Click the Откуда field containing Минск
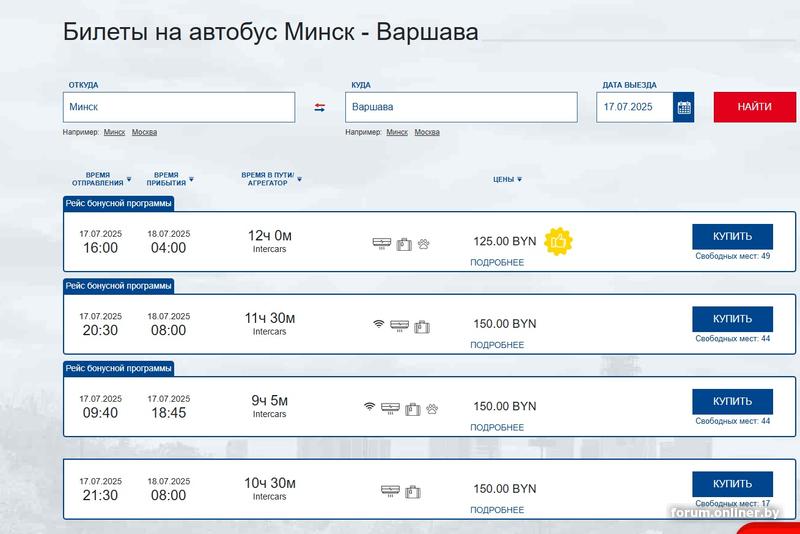This screenshot has width=800, height=534. tap(179, 107)
